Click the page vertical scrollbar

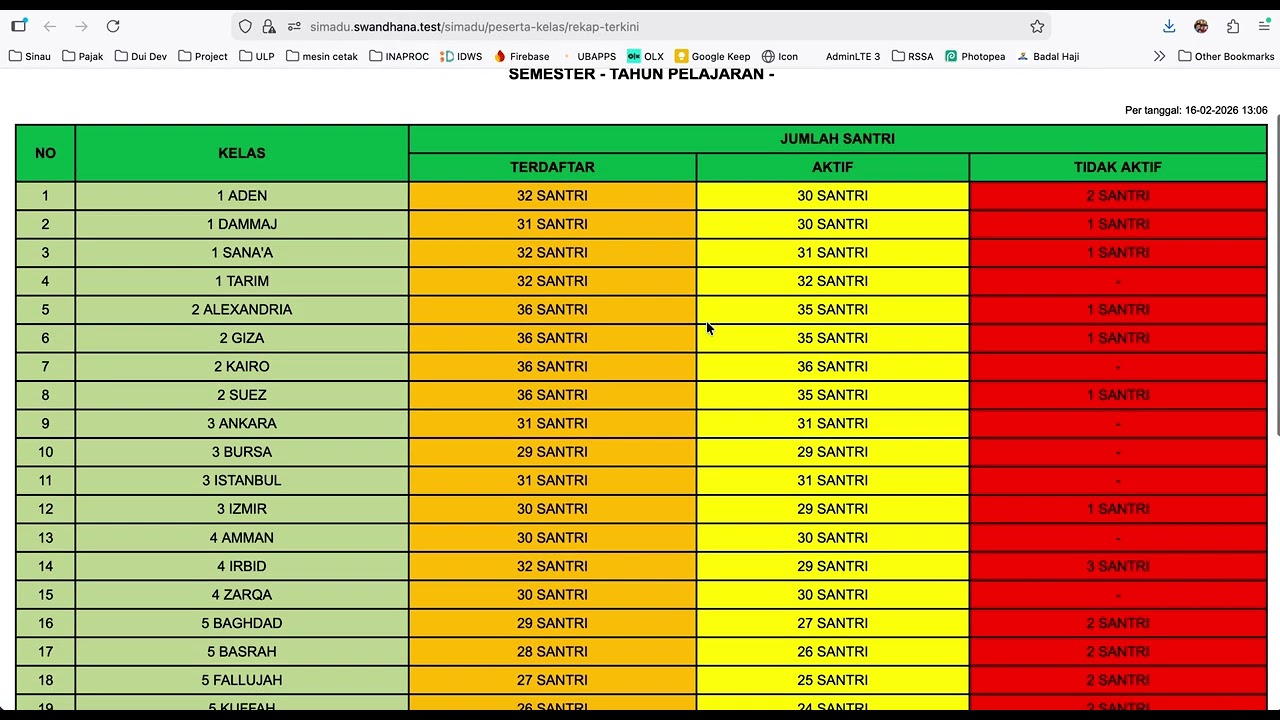1275,275
